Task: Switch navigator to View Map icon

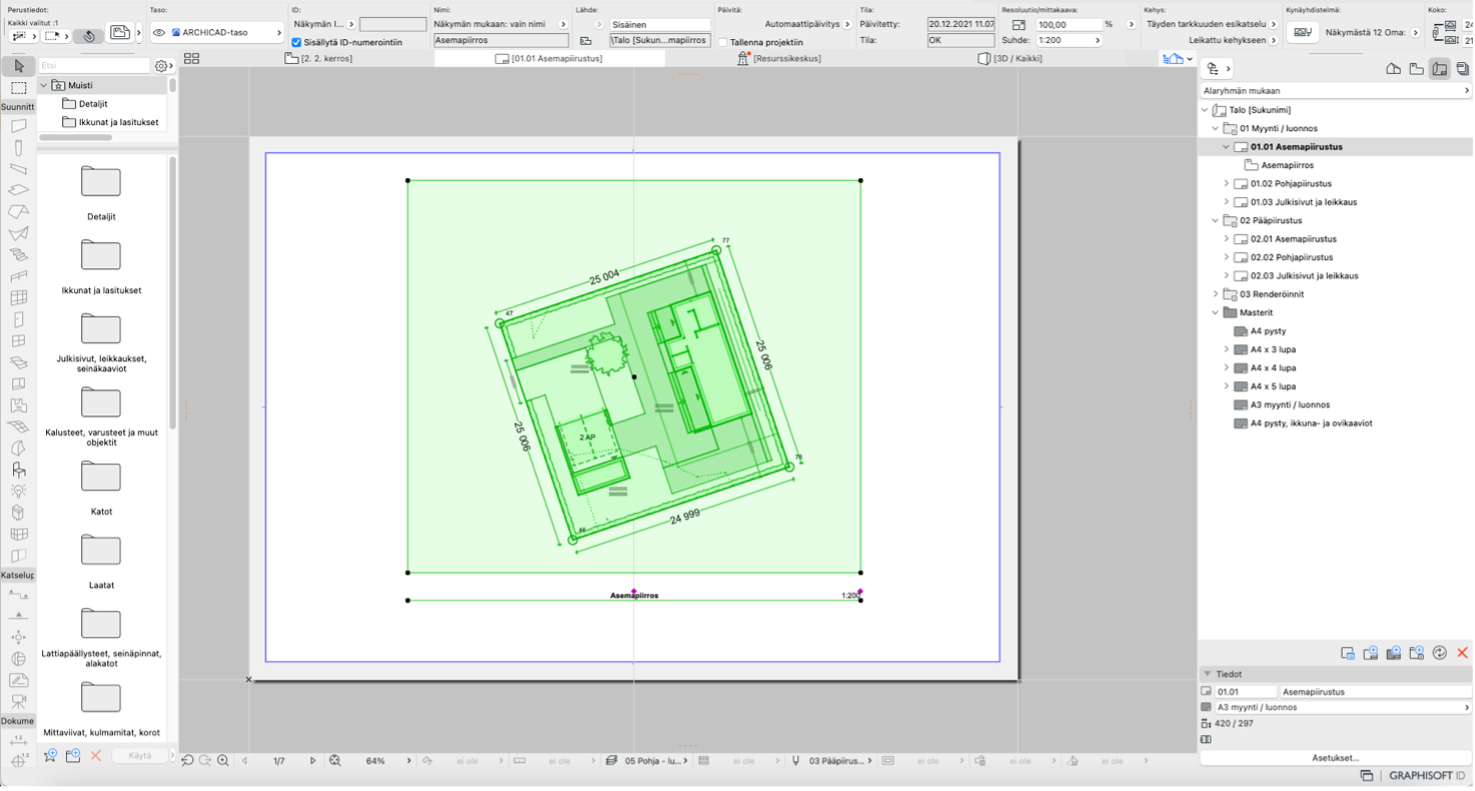Action: [1416, 69]
